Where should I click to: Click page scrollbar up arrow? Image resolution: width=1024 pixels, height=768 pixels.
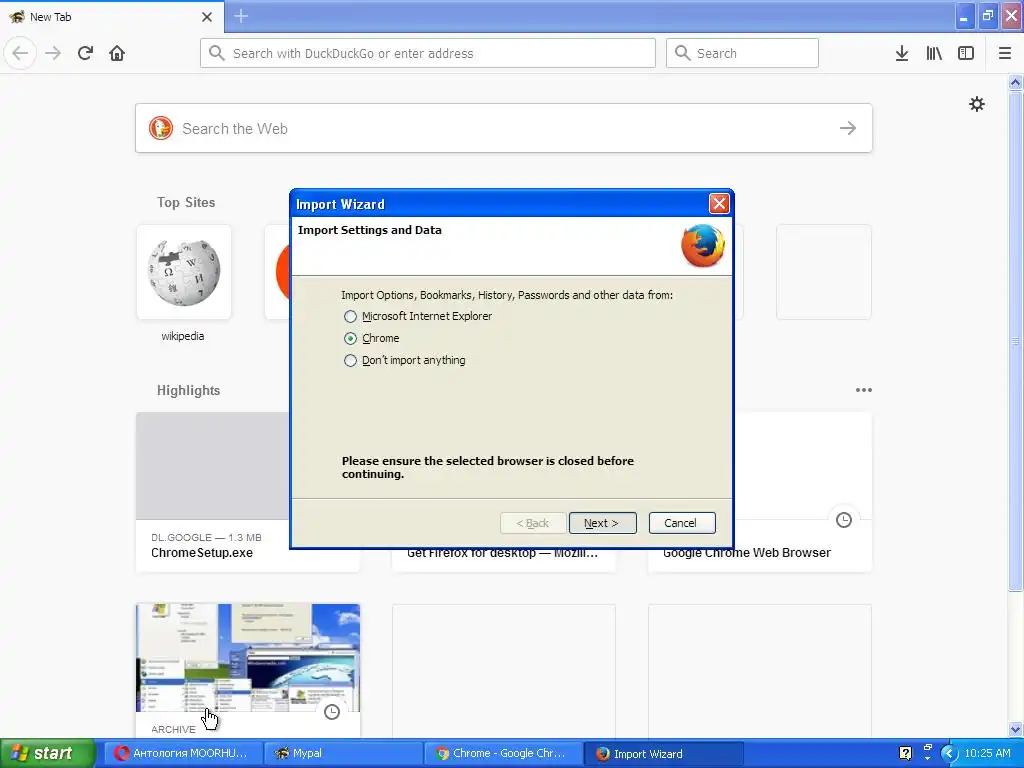(1016, 82)
